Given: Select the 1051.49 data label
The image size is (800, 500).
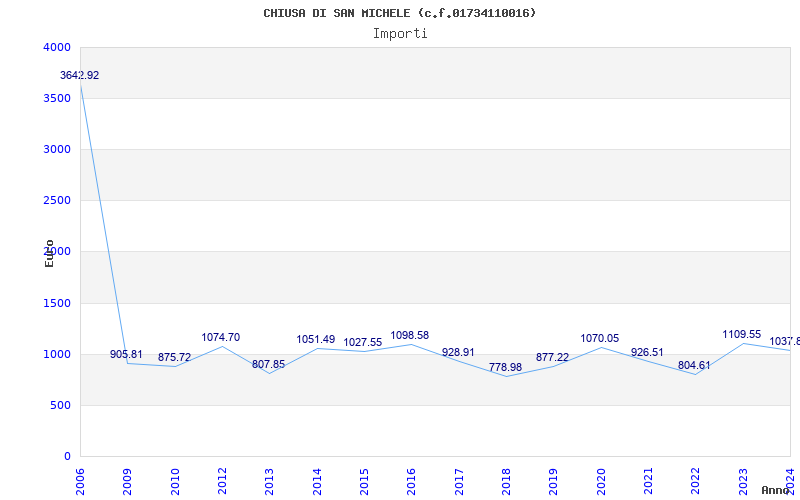Looking at the screenshot, I should coord(316,339).
